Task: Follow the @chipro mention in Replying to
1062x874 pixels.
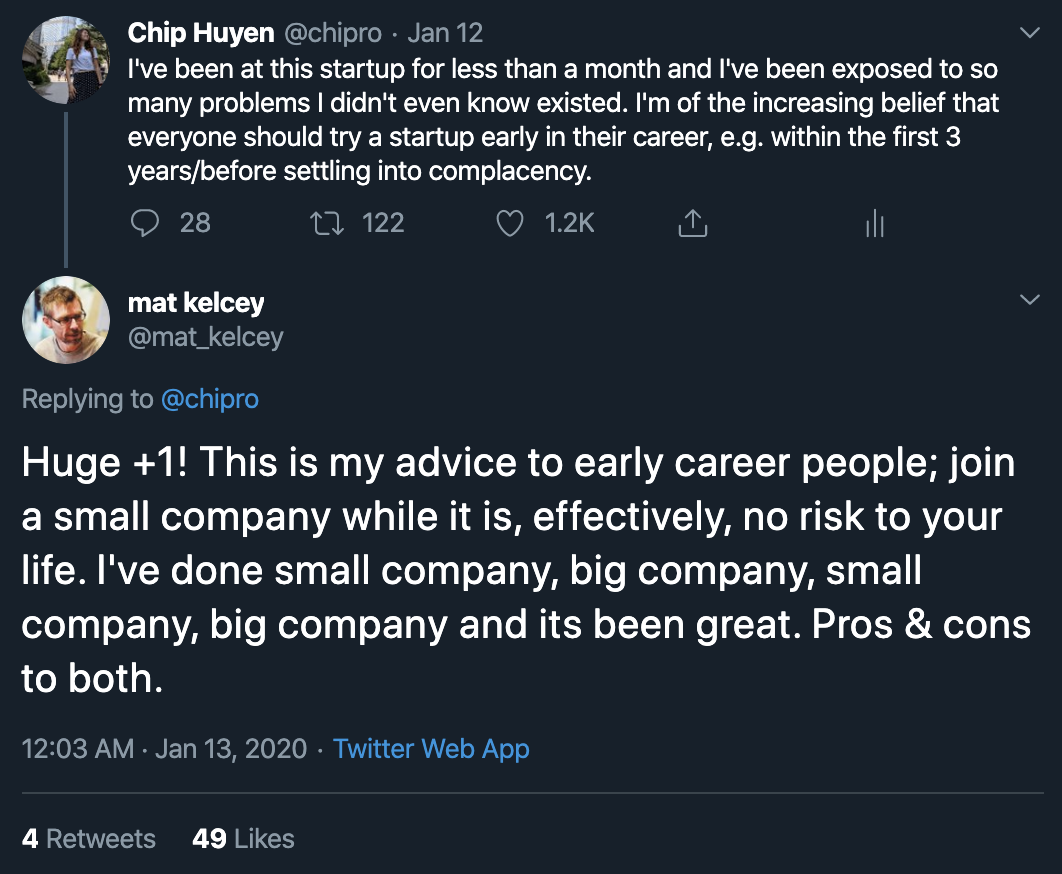Action: (x=210, y=399)
